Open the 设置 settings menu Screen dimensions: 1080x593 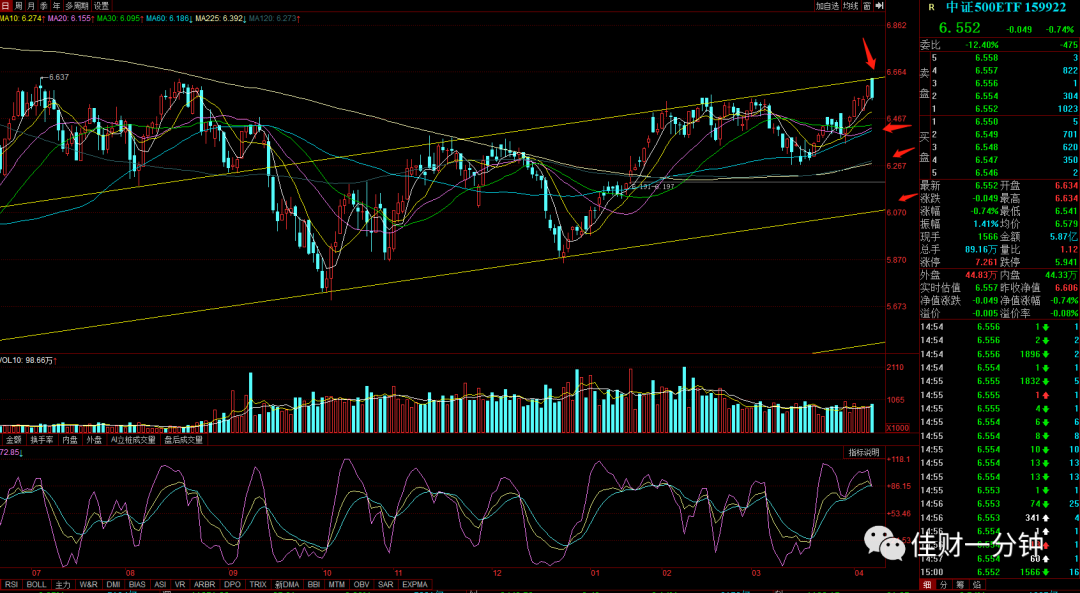[x=101, y=6]
